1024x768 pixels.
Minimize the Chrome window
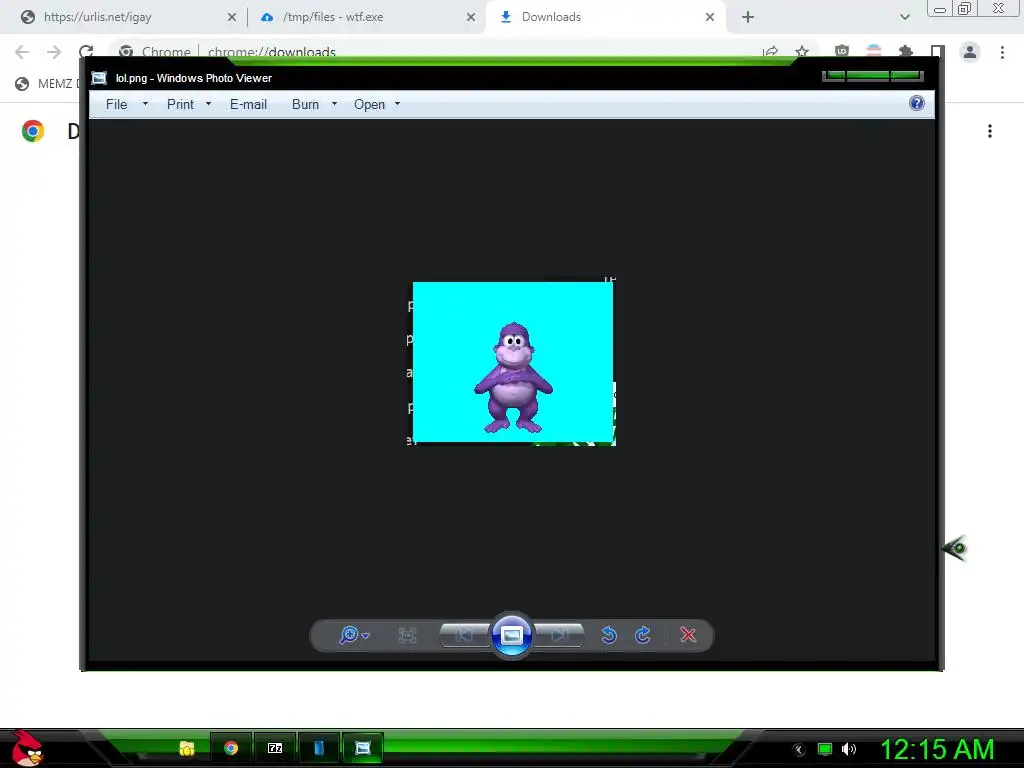coord(940,9)
